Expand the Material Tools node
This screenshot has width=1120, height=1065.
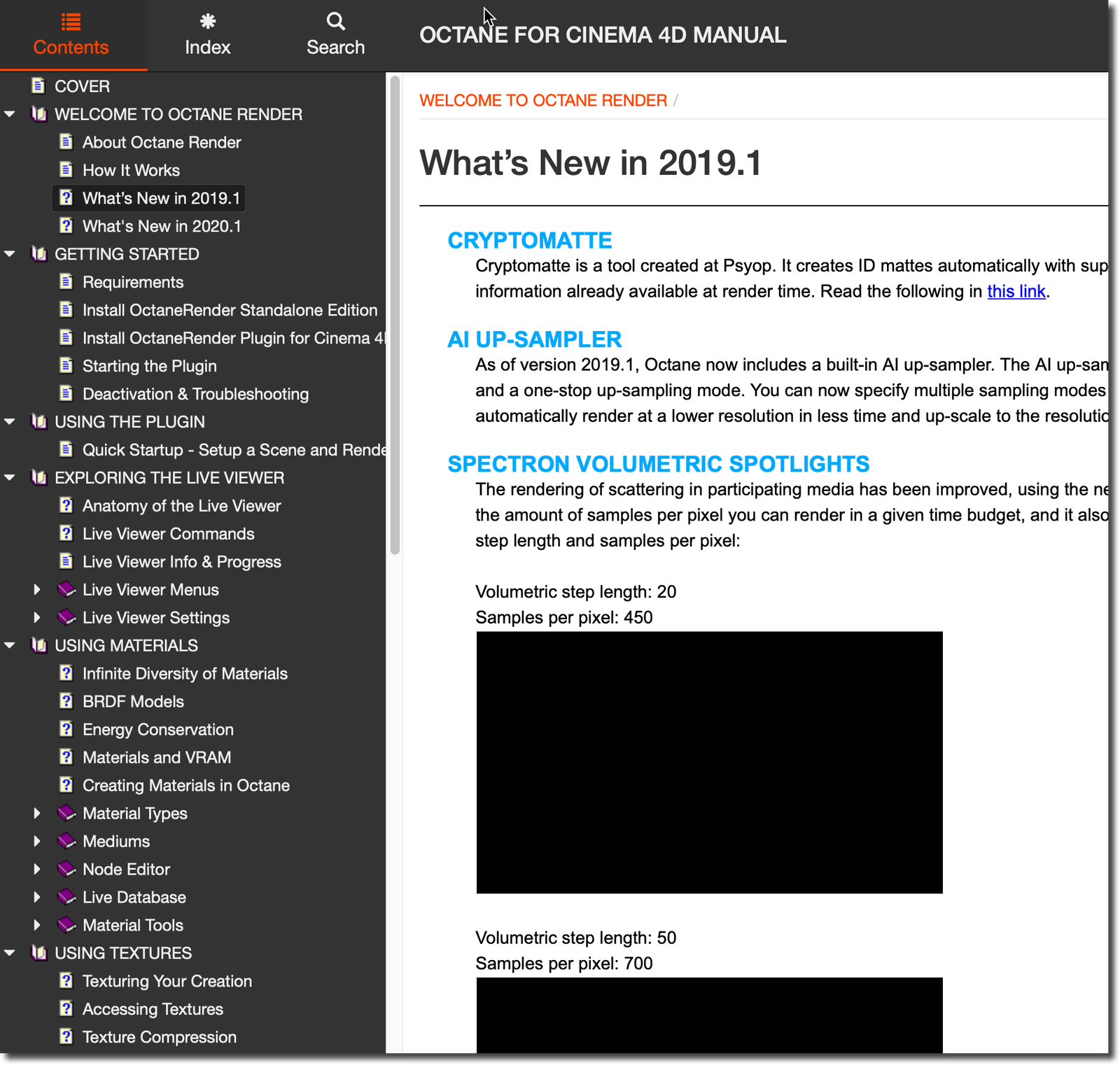click(x=37, y=925)
